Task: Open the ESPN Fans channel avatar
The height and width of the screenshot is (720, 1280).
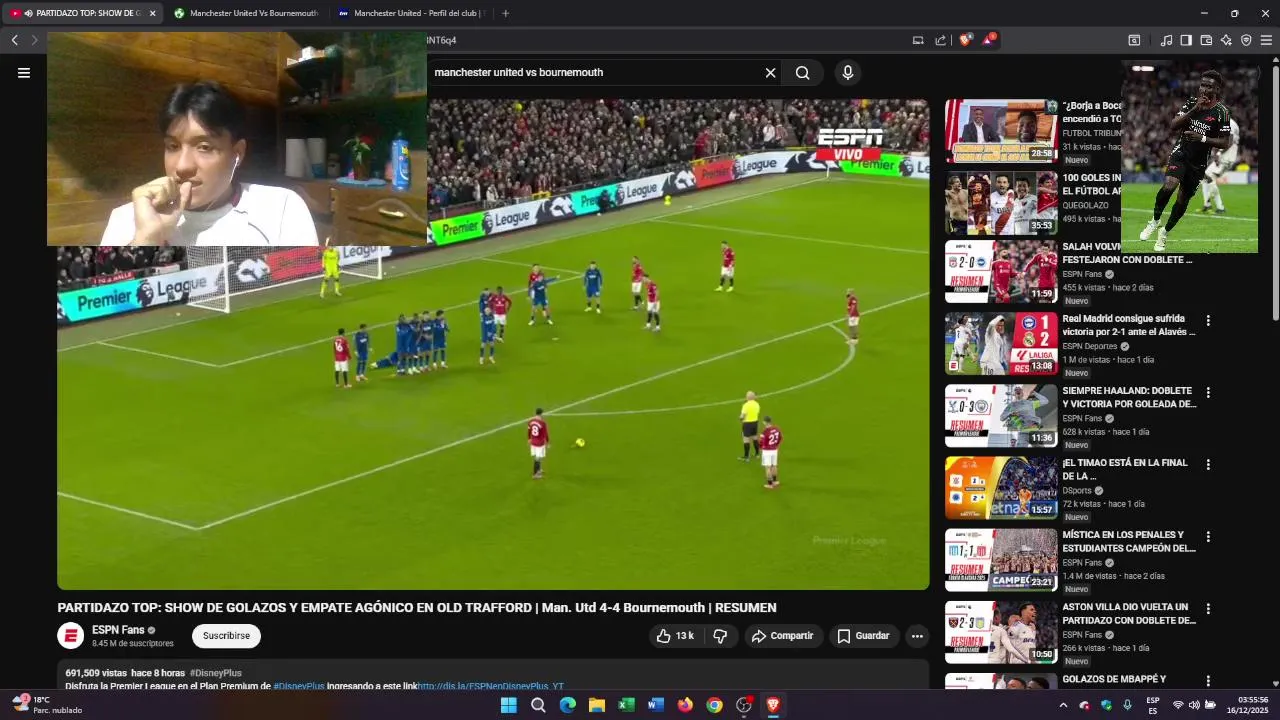Action: click(70, 636)
